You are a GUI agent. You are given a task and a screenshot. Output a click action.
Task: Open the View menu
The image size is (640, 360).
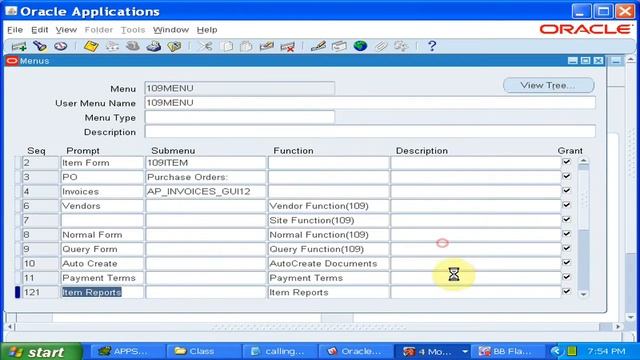(66, 30)
